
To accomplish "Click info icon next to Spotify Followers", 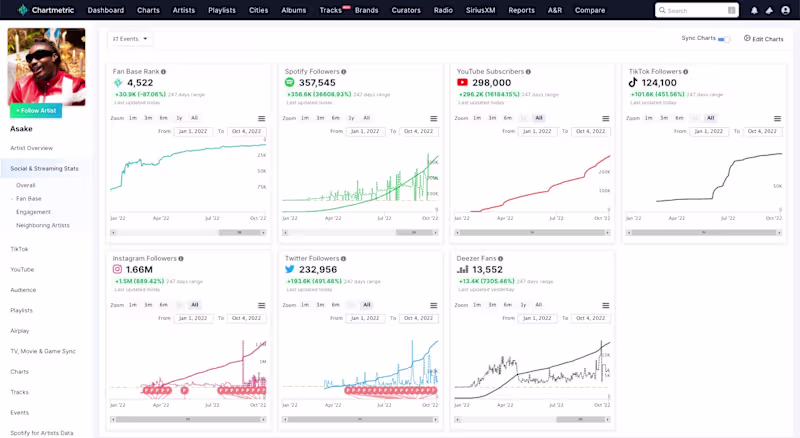I will (x=343, y=72).
